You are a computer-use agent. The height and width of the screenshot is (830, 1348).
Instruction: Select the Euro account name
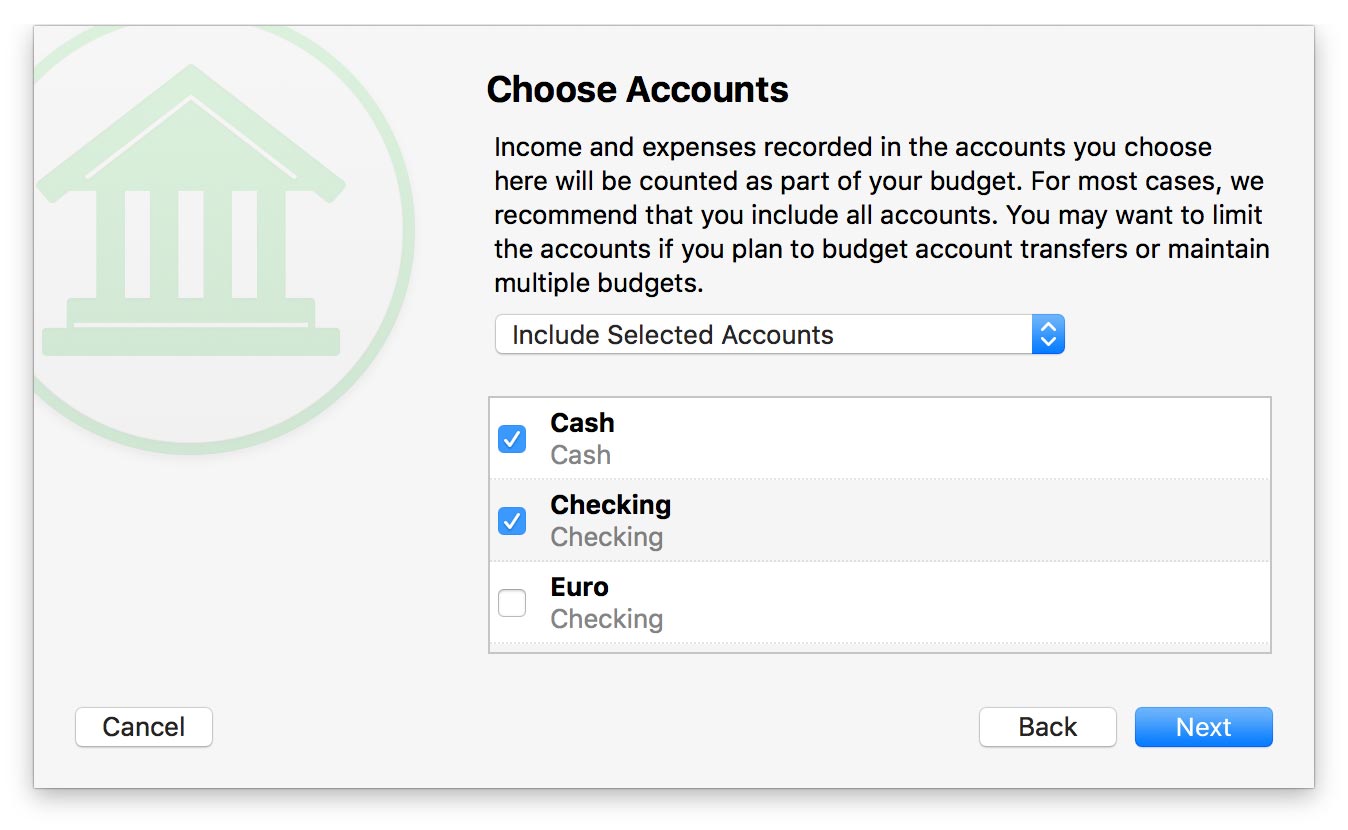coord(579,587)
